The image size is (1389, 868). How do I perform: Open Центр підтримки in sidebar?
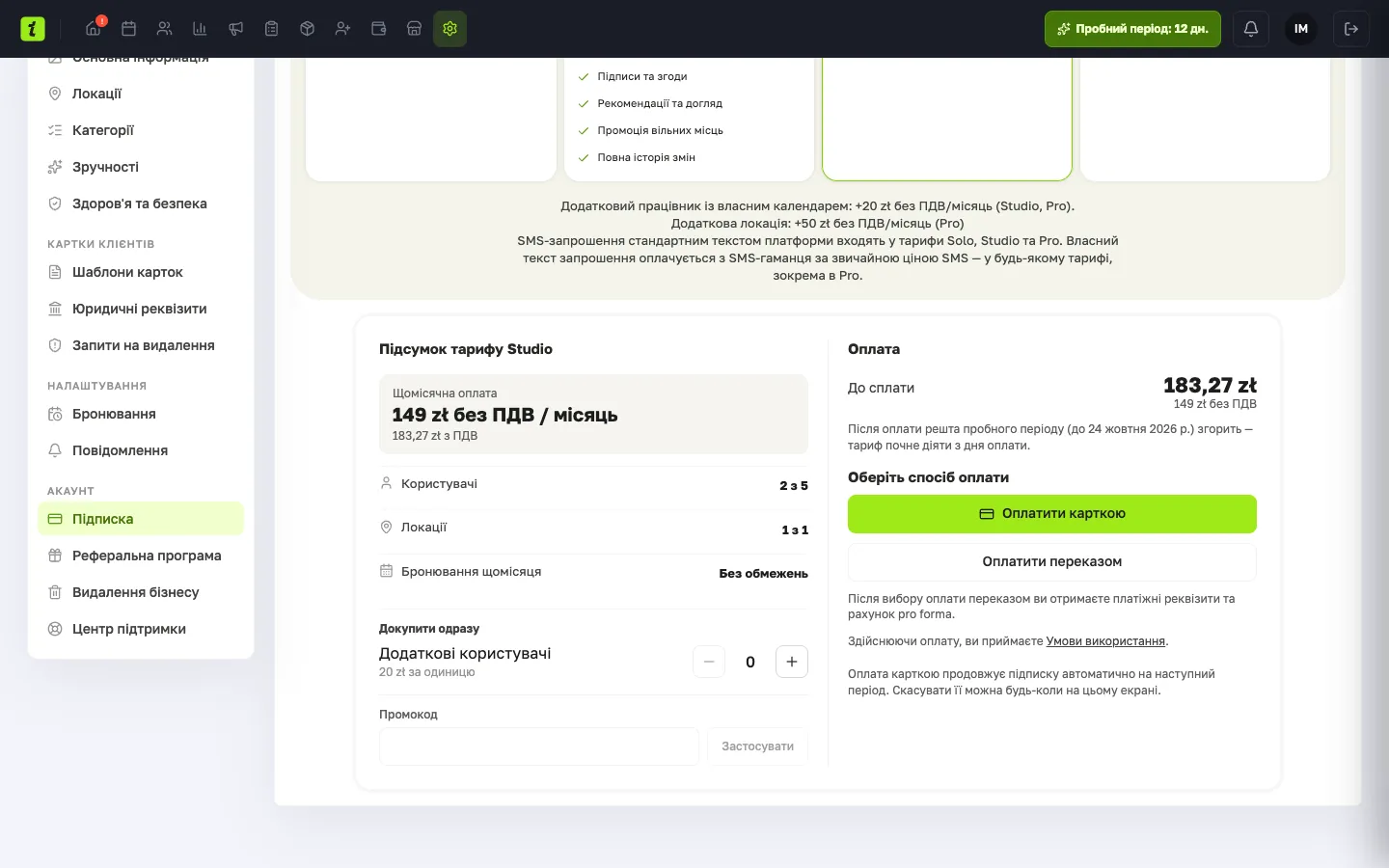[x=141, y=629]
